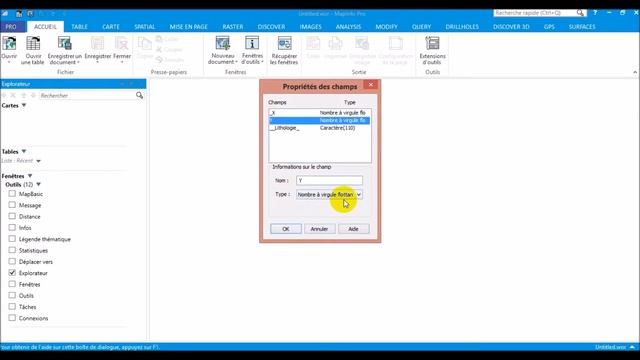Image resolution: width=640 pixels, height=360 pixels.
Task: Click the Aide button
Action: click(353, 229)
